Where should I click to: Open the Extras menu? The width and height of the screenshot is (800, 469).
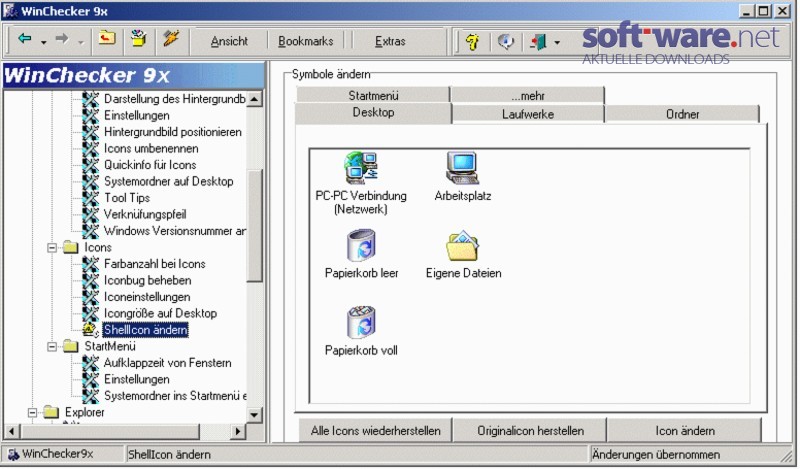pyautogui.click(x=390, y=41)
